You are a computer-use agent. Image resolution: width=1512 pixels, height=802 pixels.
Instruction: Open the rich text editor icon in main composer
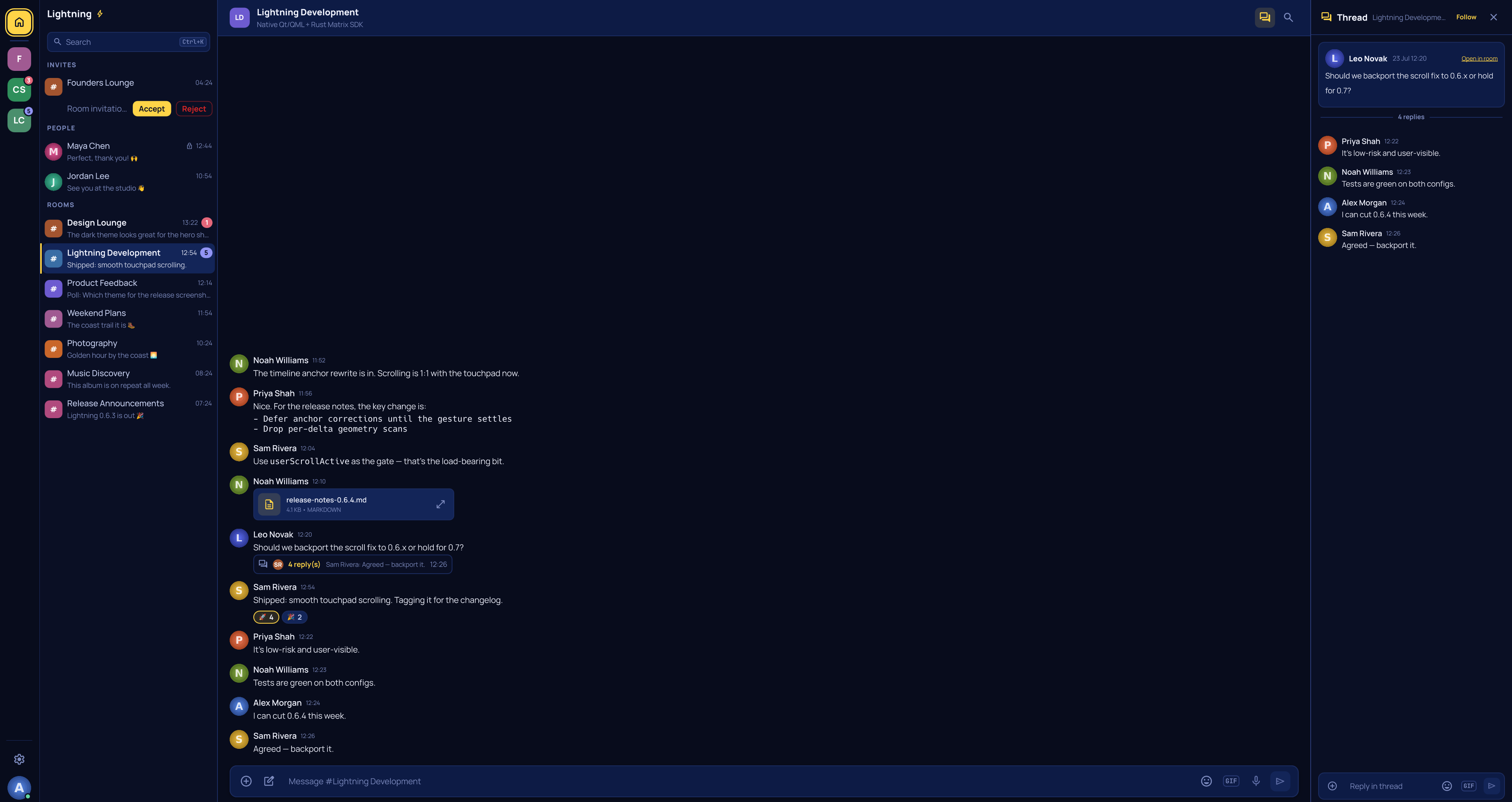pos(269,781)
